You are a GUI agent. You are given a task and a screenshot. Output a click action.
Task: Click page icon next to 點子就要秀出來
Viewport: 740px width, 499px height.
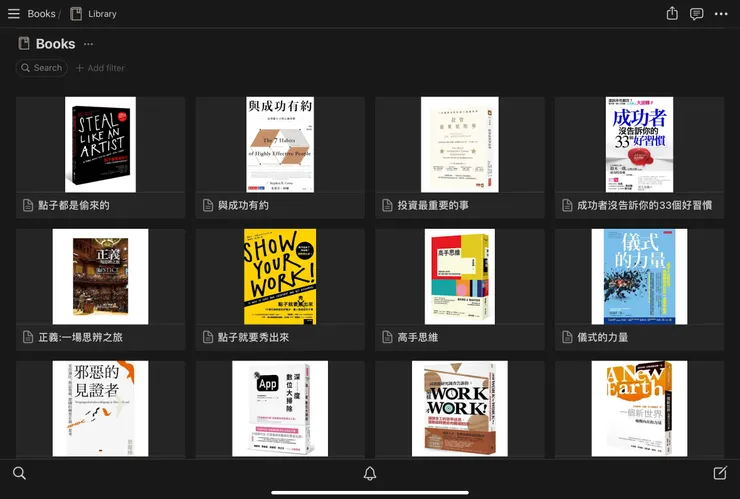click(x=208, y=337)
